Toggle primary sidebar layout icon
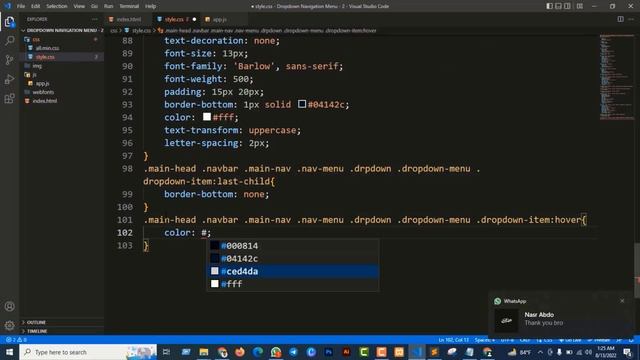The image size is (640, 360). point(549,6)
